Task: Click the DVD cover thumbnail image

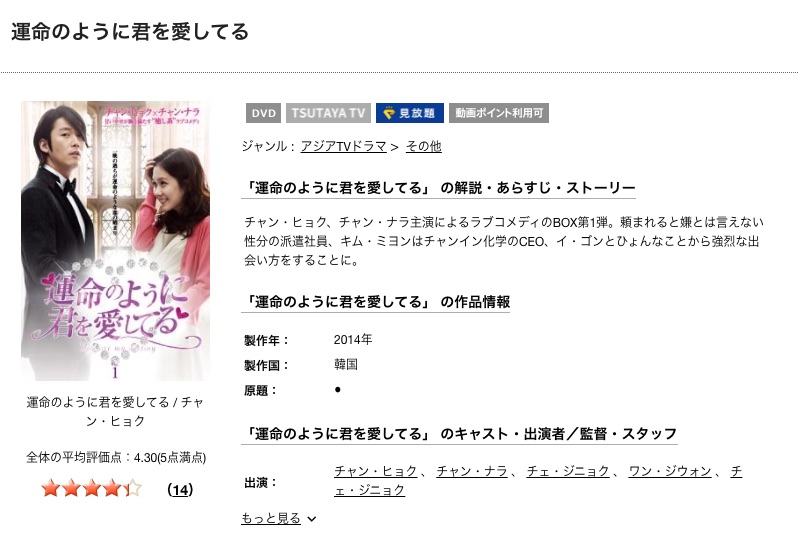Action: [116, 241]
